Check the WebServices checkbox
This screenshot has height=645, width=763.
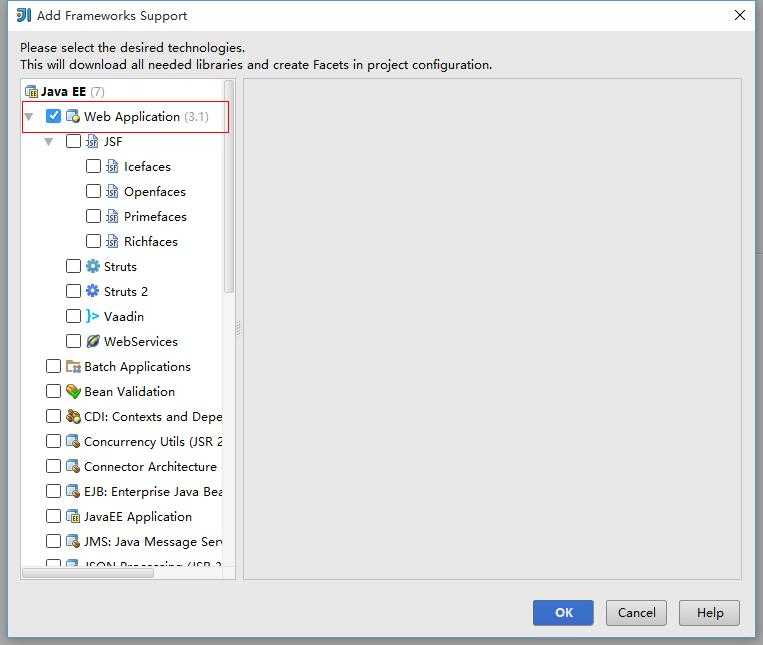coord(73,341)
